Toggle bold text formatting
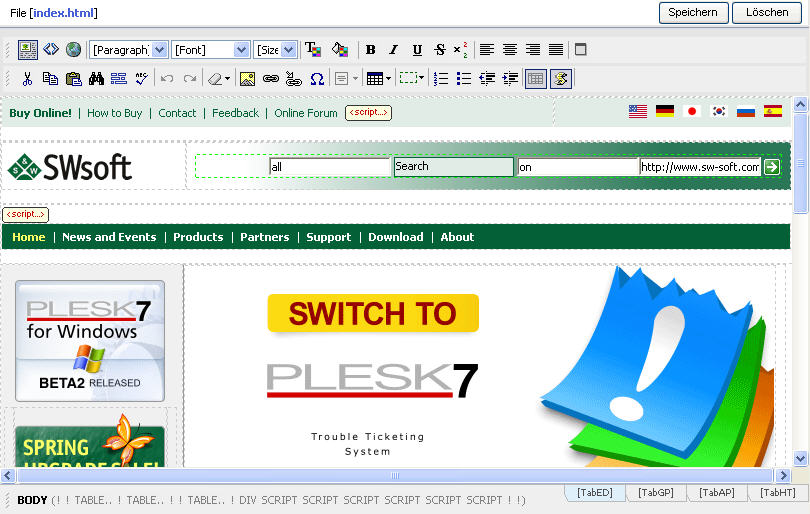This screenshot has width=810, height=514. 370,50
